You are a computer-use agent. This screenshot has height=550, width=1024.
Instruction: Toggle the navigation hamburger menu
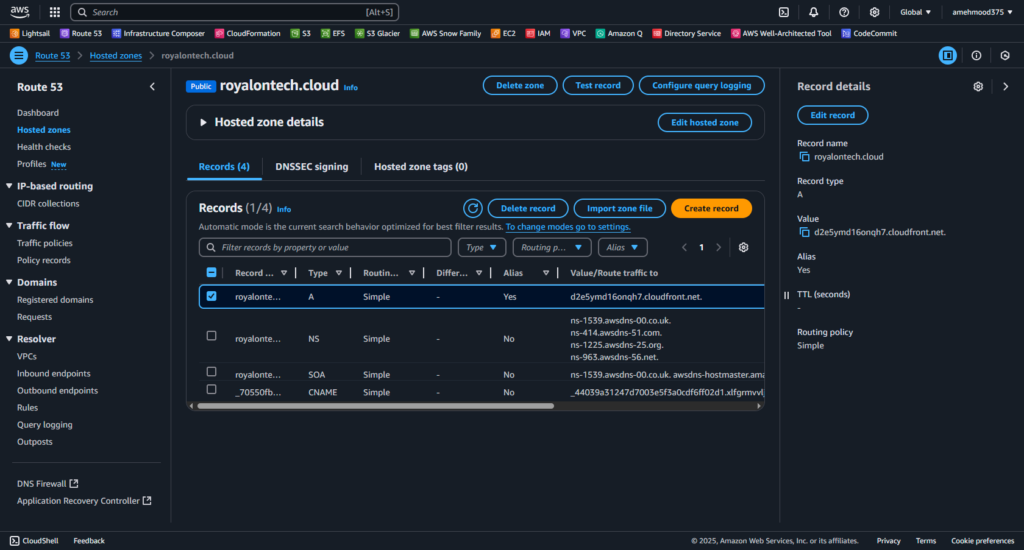[18, 56]
